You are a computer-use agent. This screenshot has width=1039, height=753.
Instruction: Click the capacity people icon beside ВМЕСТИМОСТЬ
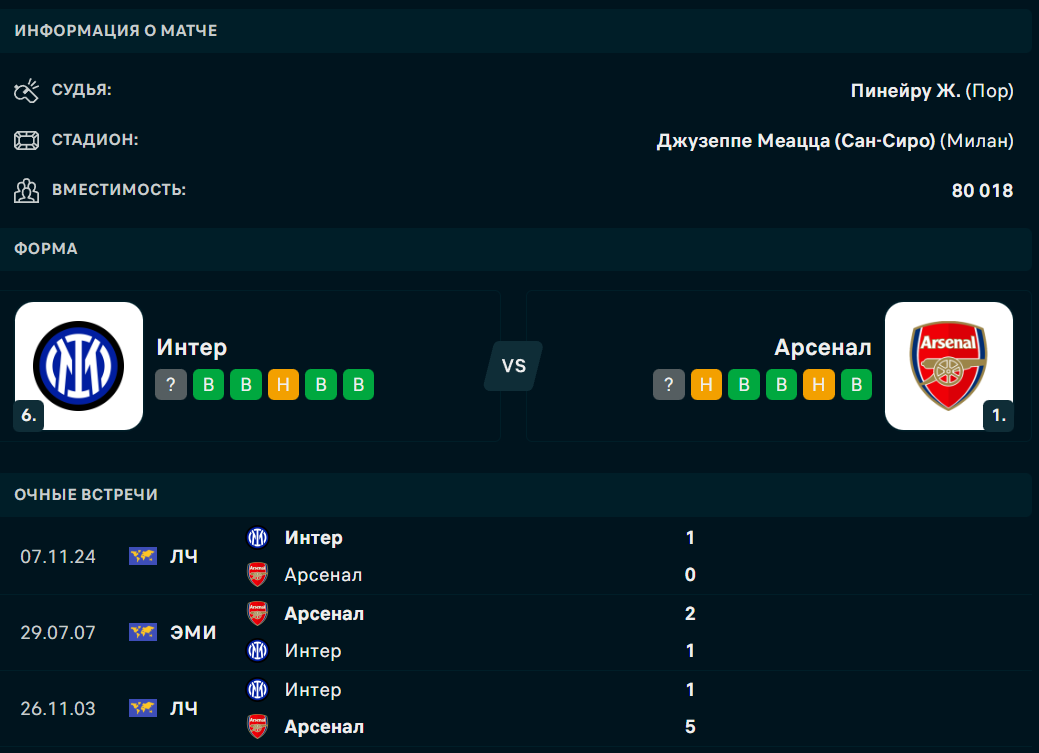tap(26, 190)
